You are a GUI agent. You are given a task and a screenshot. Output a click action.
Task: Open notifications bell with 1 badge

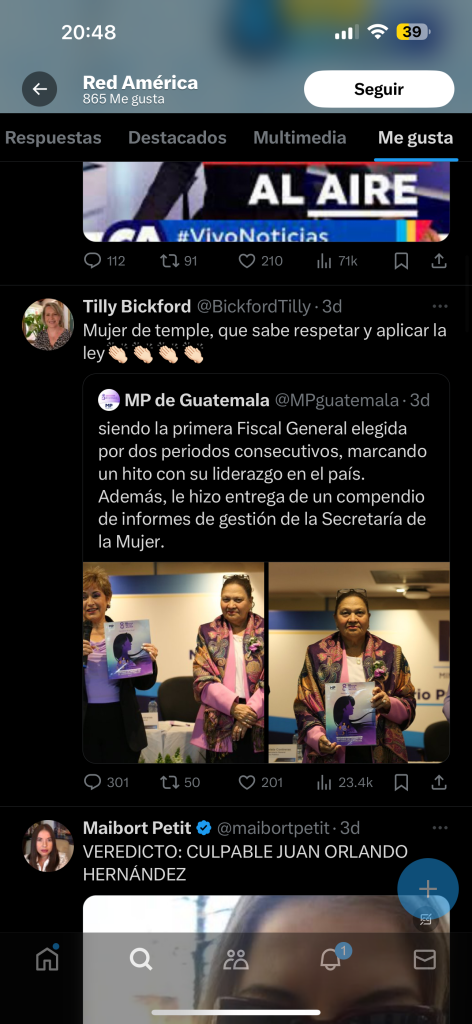coord(332,957)
